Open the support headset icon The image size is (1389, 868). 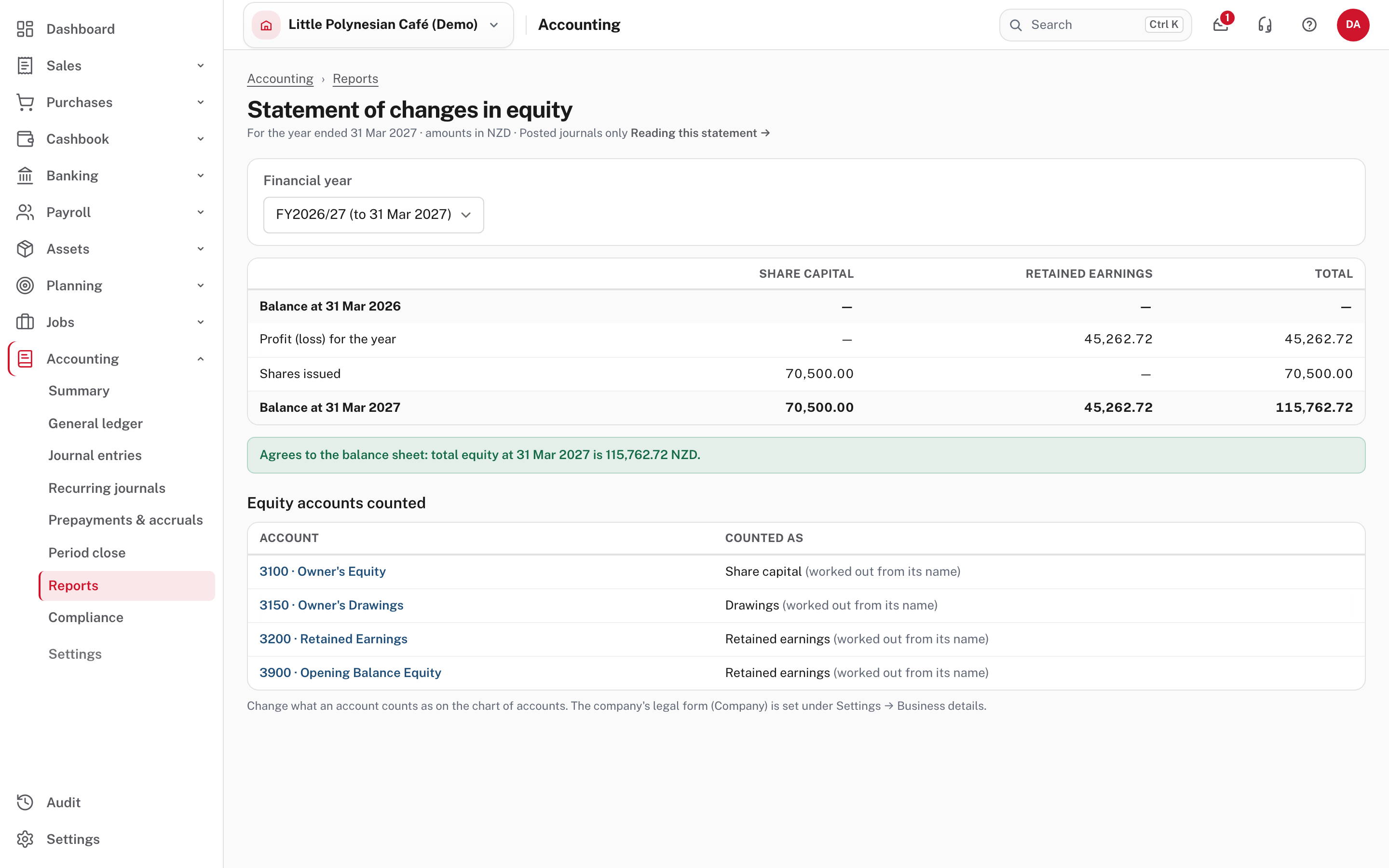(x=1265, y=25)
